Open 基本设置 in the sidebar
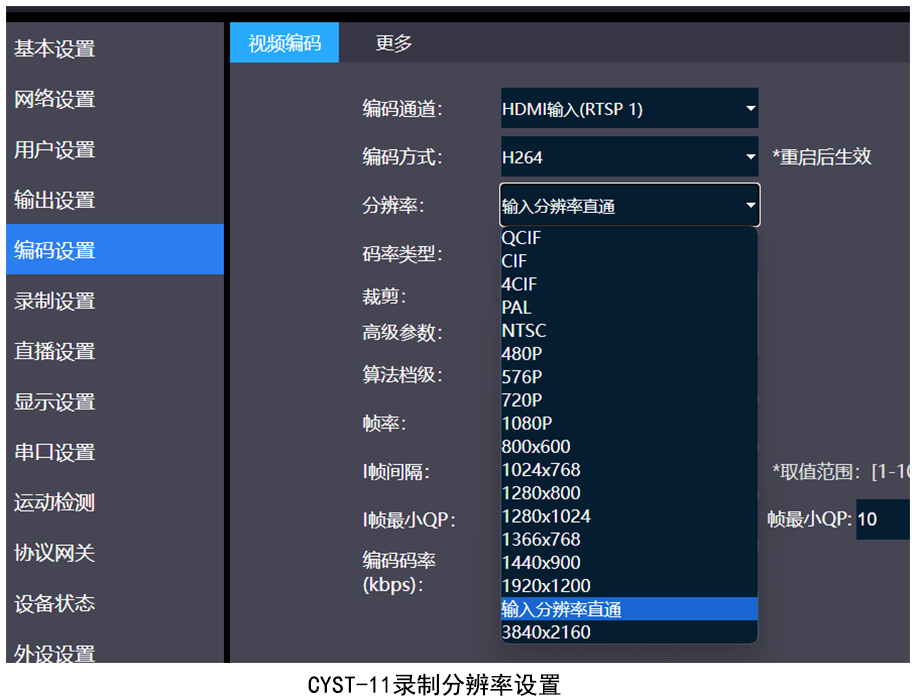This screenshot has width=920, height=700. [55, 49]
